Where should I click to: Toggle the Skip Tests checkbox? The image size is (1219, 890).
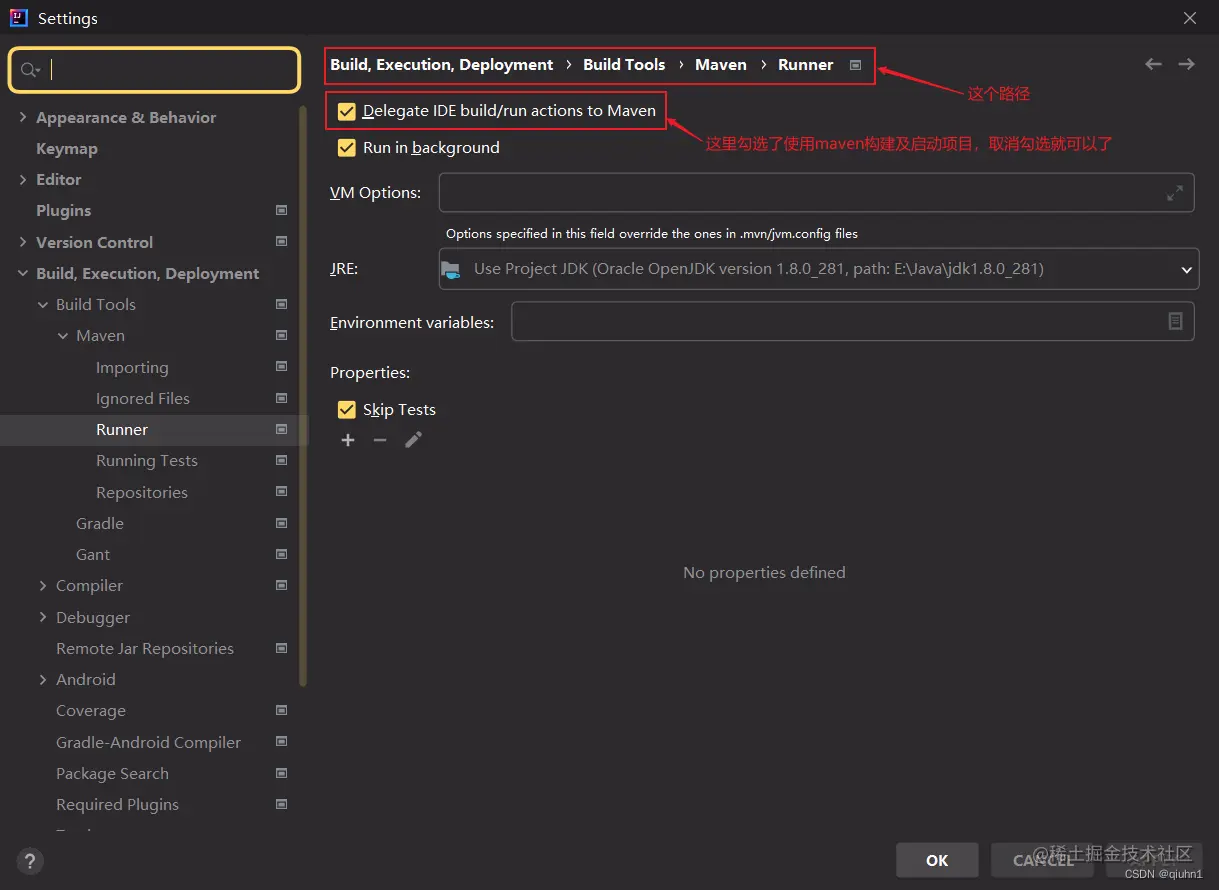347,410
